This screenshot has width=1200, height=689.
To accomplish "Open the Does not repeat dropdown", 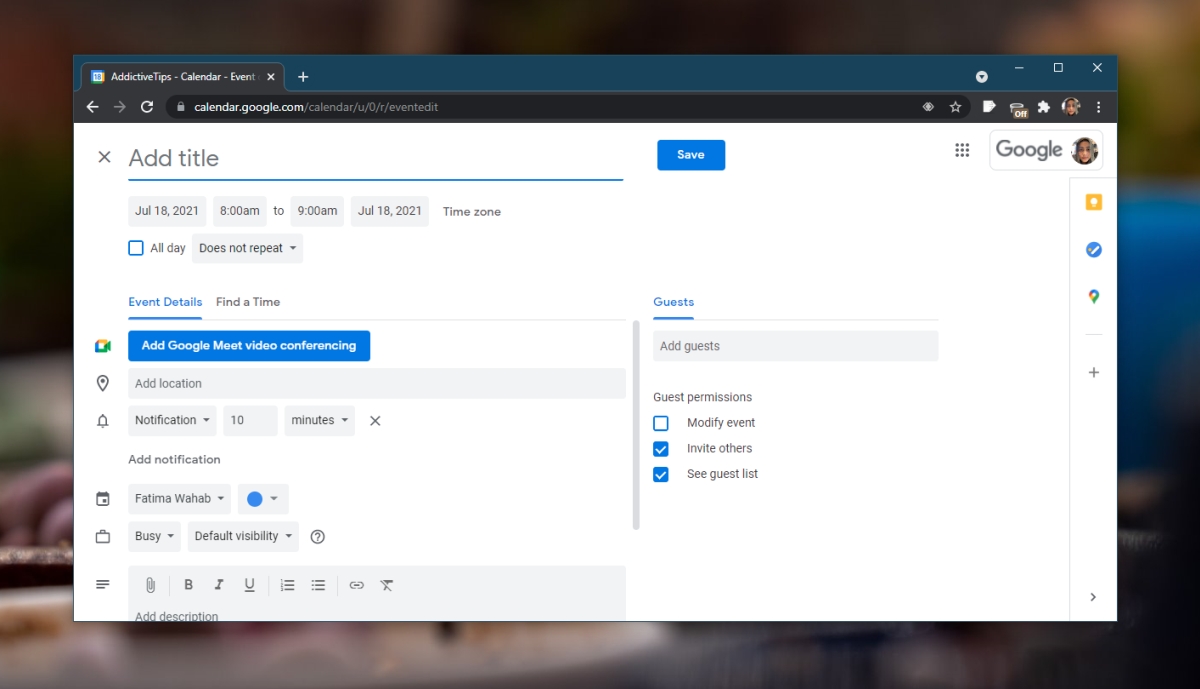I will tap(246, 247).
